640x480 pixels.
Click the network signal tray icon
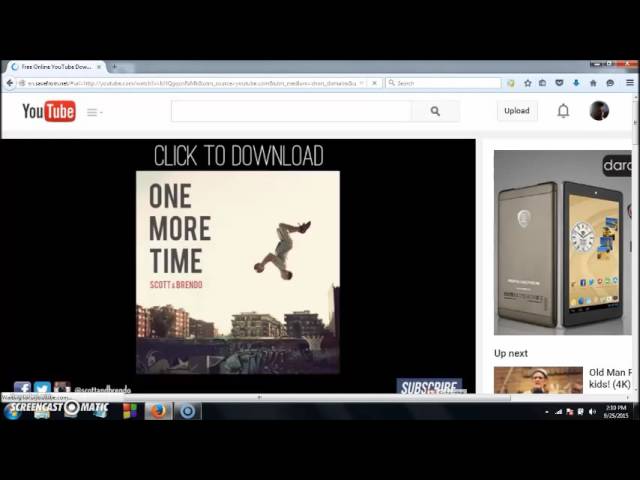pyautogui.click(x=558, y=412)
